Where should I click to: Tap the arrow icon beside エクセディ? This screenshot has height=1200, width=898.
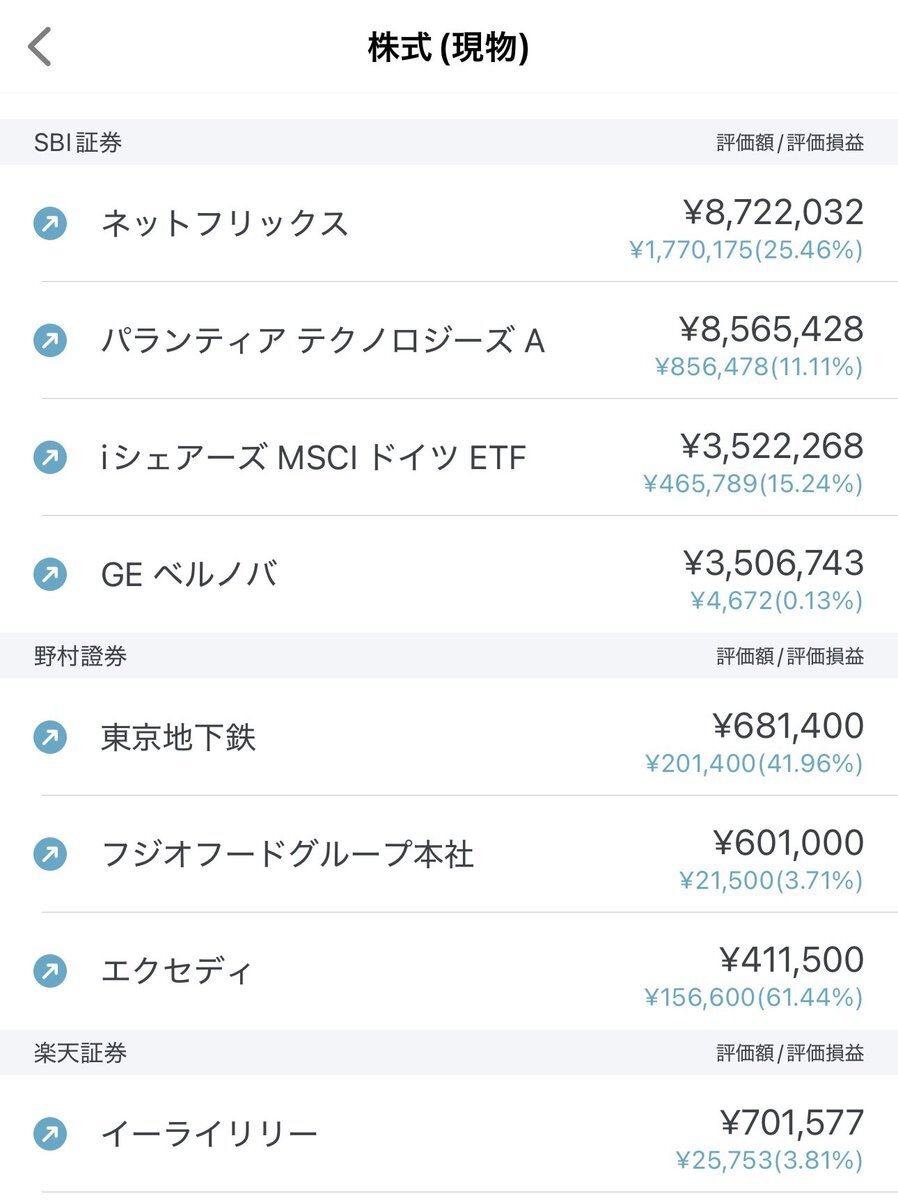(x=50, y=971)
